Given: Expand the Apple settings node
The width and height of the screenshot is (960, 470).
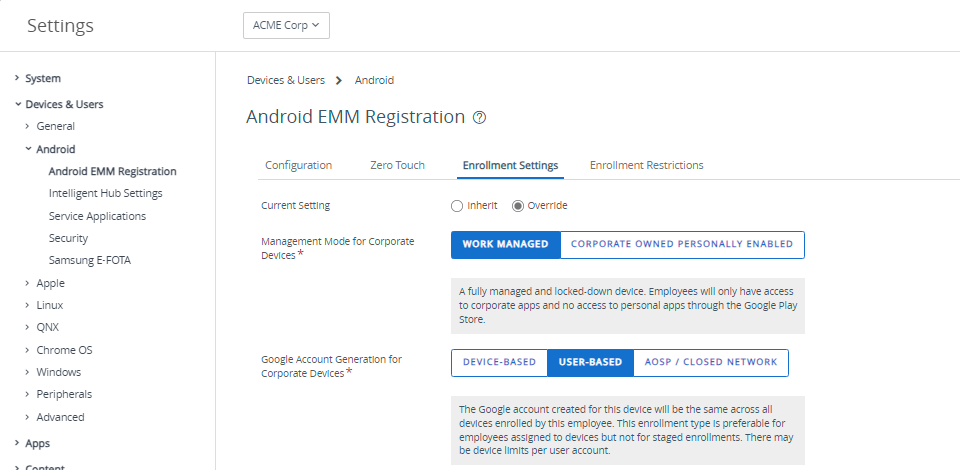Looking at the screenshot, I should (50, 283).
